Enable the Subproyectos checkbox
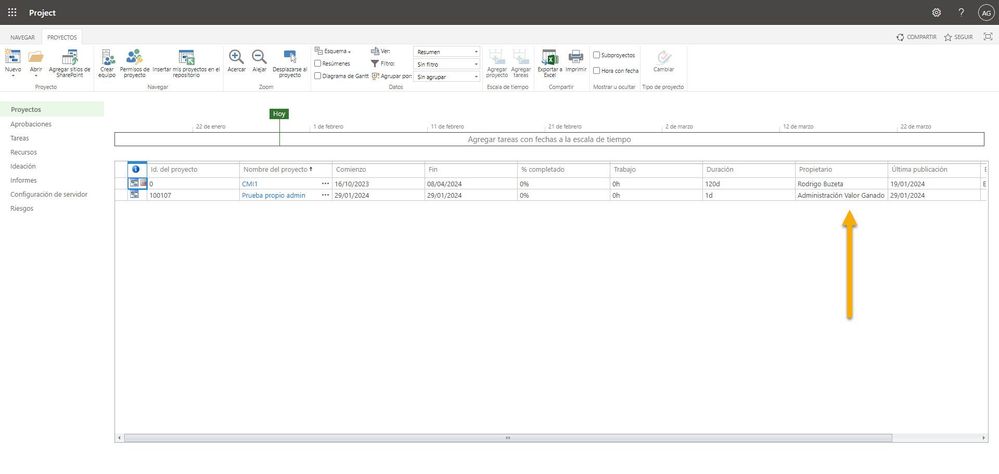Image resolution: width=999 pixels, height=474 pixels. [596, 55]
